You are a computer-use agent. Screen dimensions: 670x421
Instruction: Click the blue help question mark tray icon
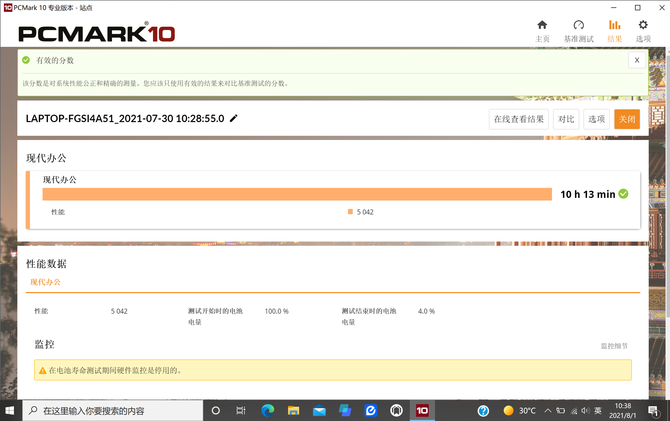[483, 411]
